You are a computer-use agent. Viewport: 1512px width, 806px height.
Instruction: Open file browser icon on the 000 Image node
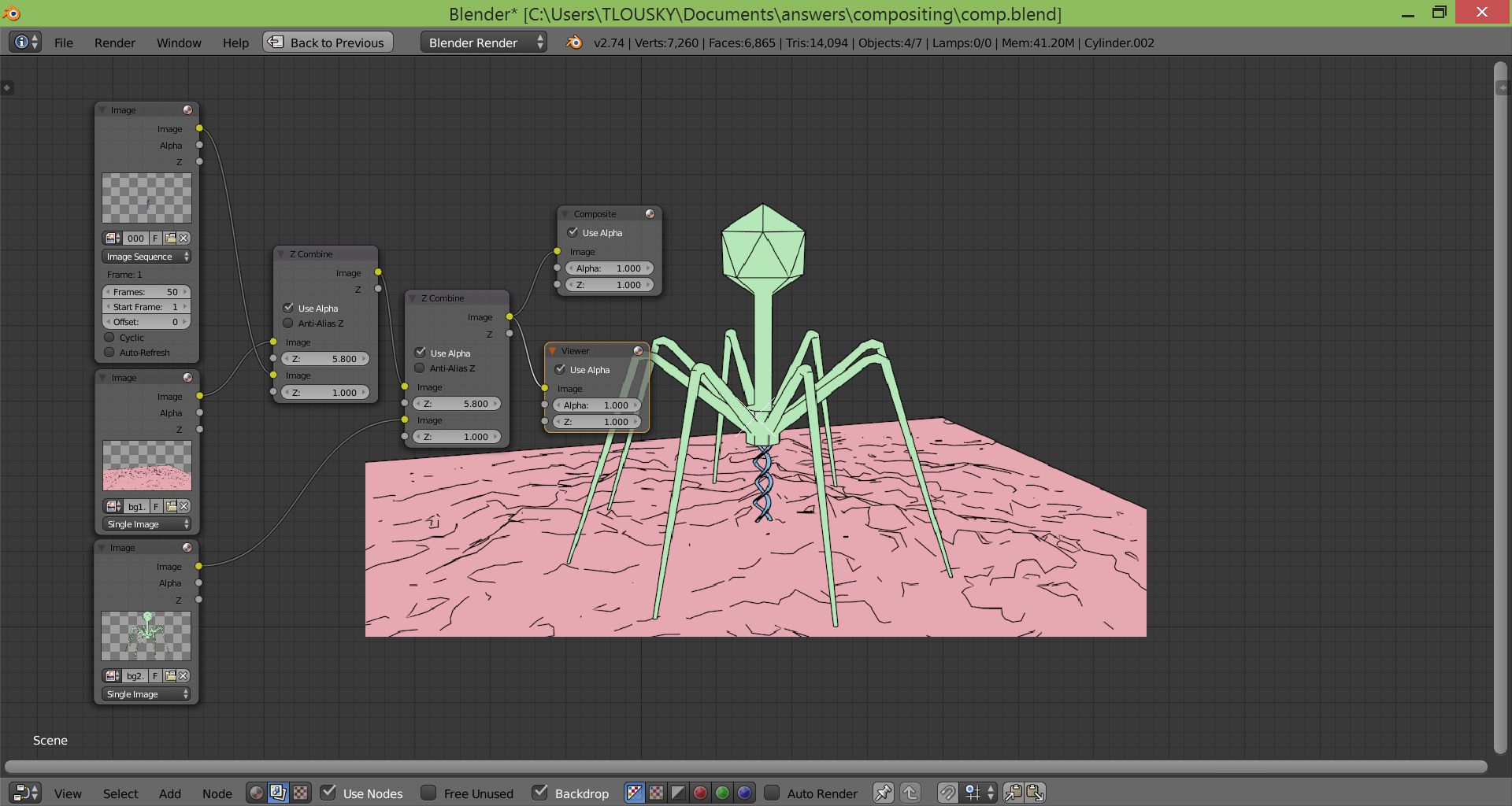point(169,238)
